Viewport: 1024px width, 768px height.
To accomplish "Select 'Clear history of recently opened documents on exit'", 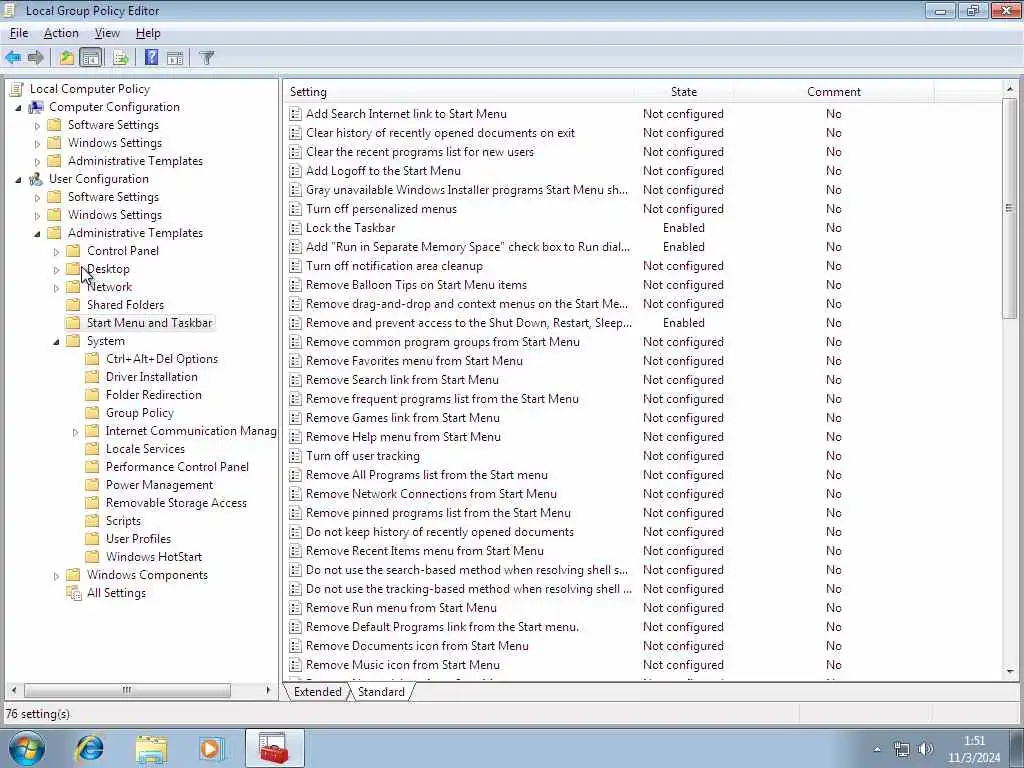I will point(441,133).
